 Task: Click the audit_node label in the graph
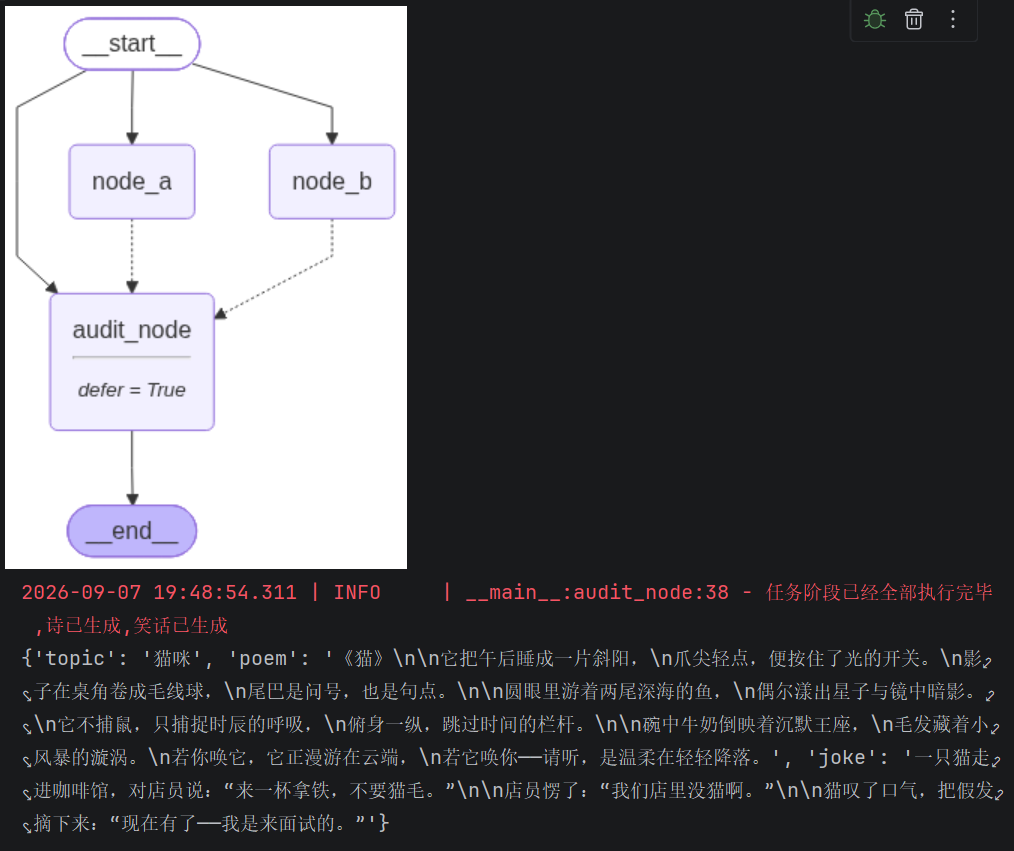[x=132, y=330]
